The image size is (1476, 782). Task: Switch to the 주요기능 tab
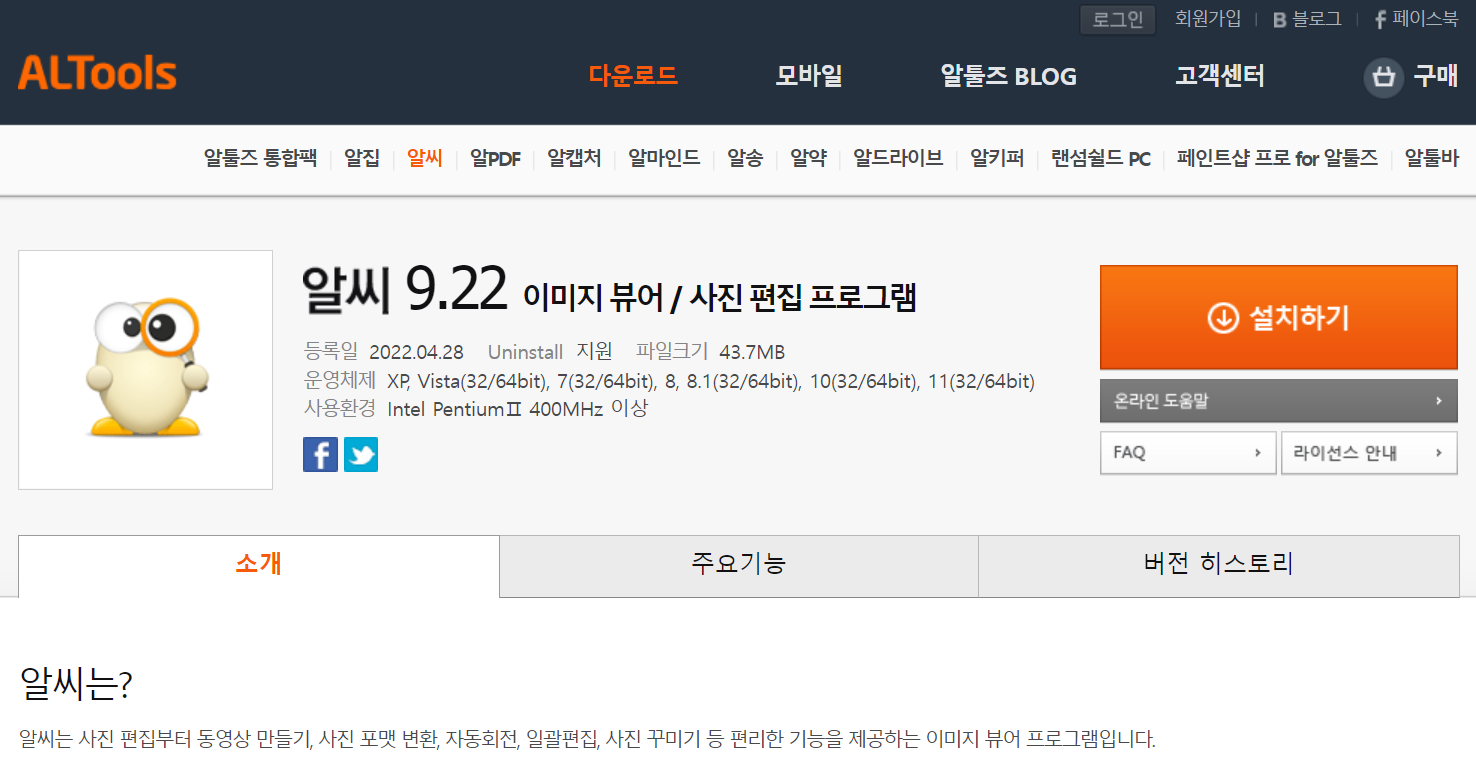(739, 565)
